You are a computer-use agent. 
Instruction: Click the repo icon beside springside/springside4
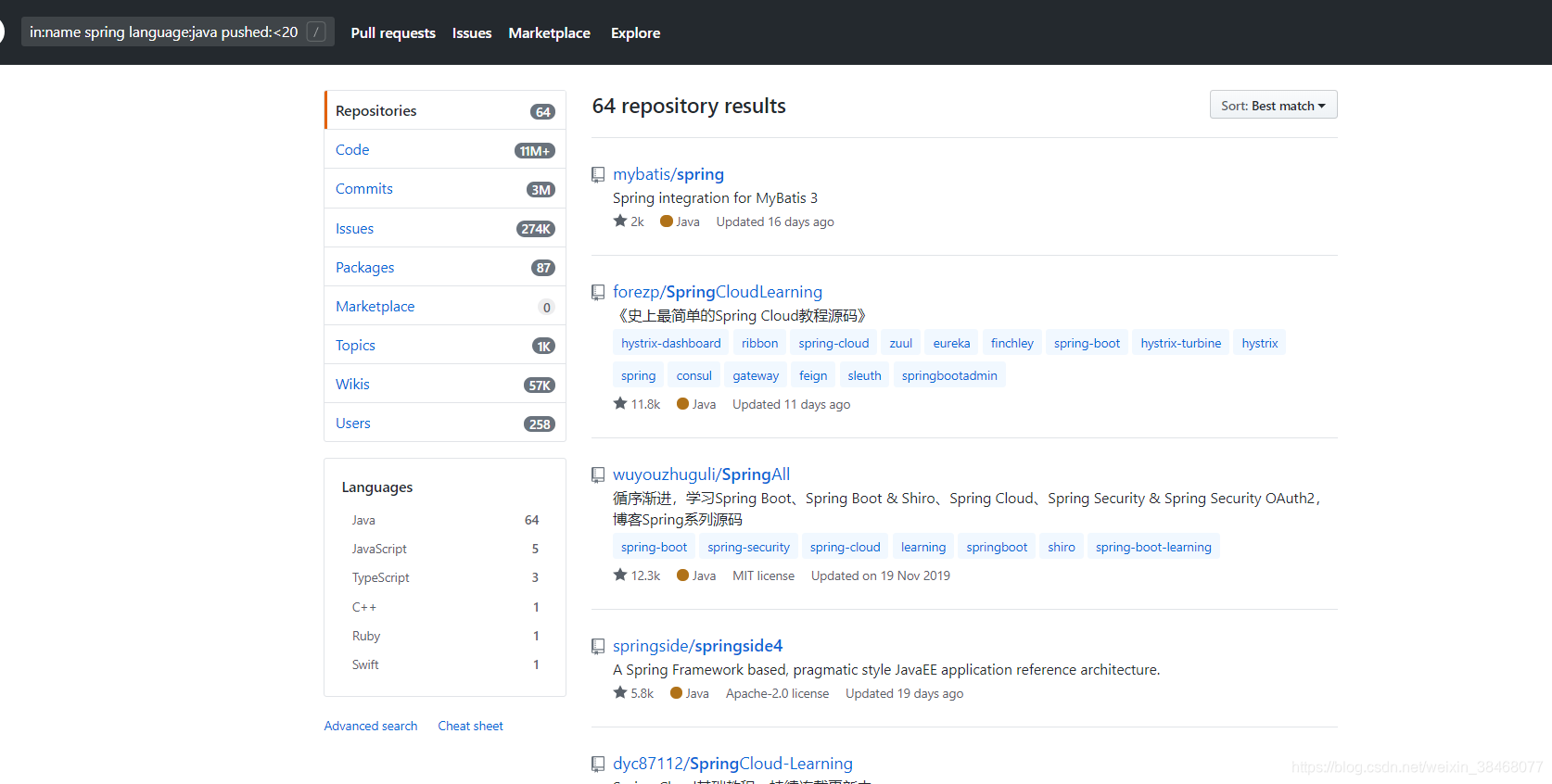(x=598, y=647)
